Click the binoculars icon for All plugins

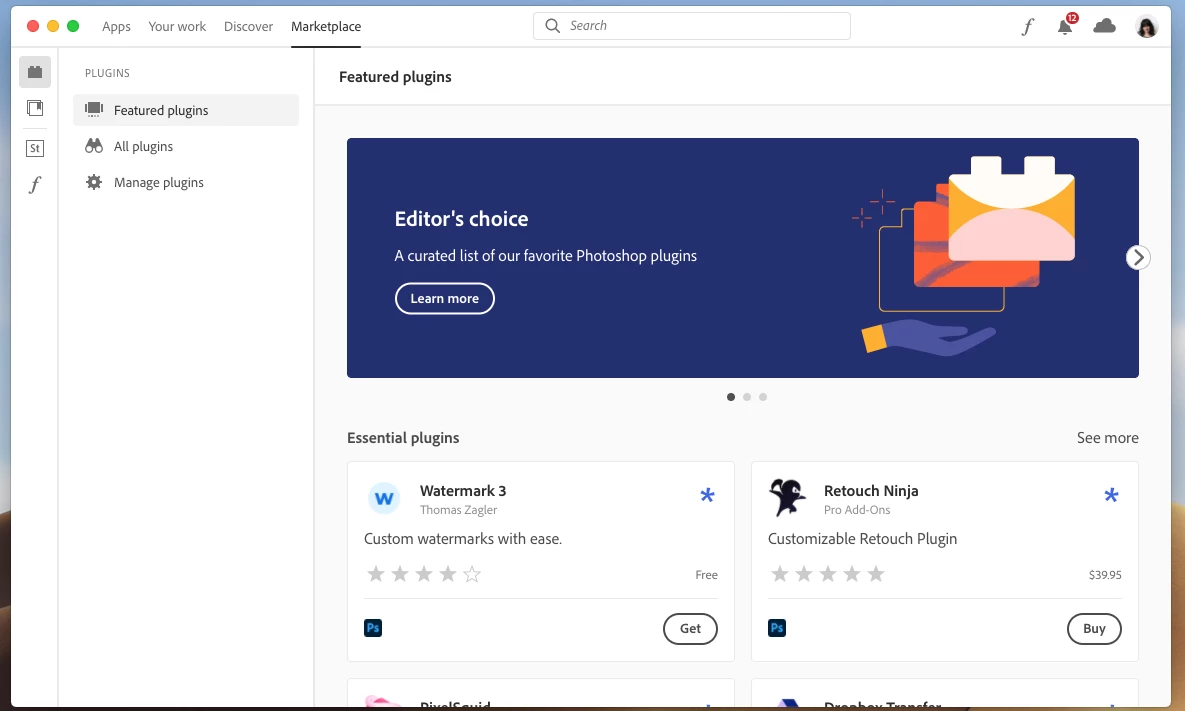[x=94, y=146]
